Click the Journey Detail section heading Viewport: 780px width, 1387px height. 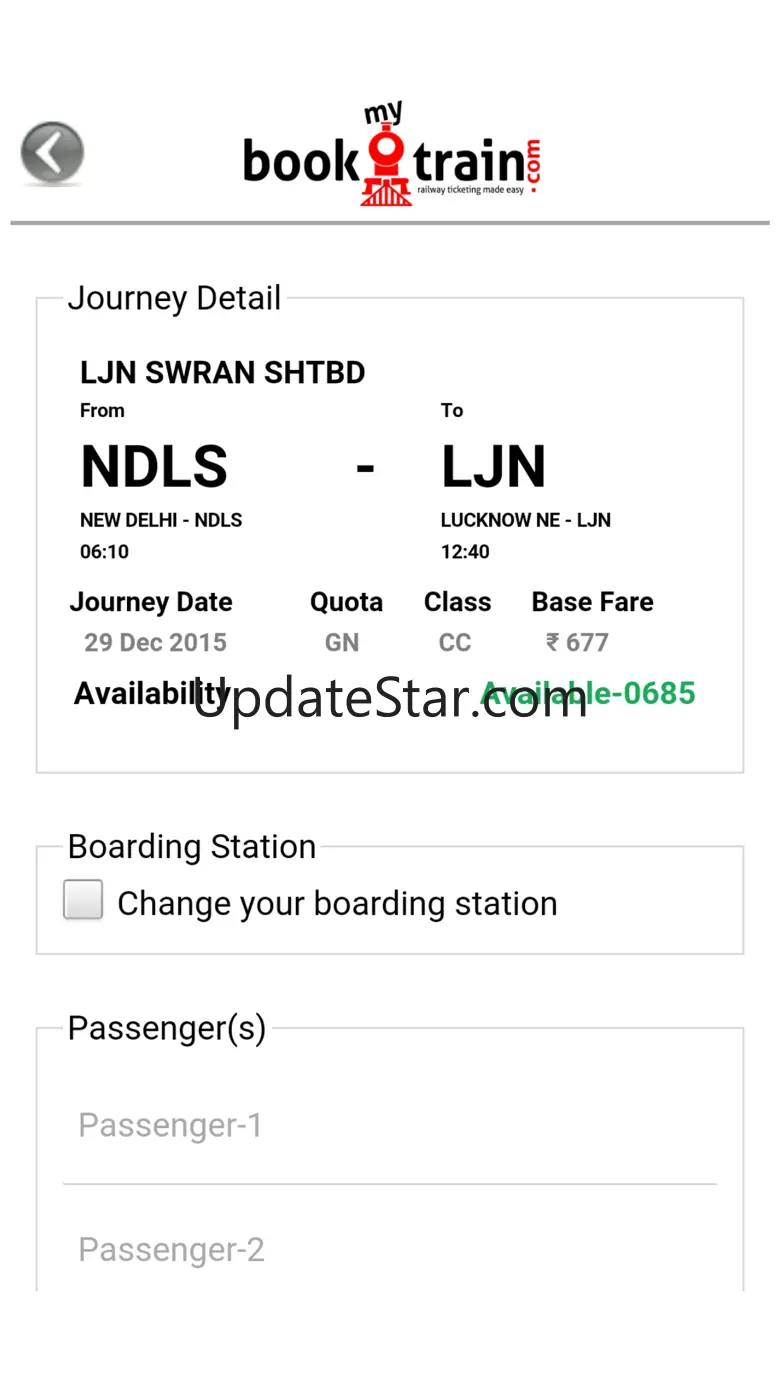(174, 298)
